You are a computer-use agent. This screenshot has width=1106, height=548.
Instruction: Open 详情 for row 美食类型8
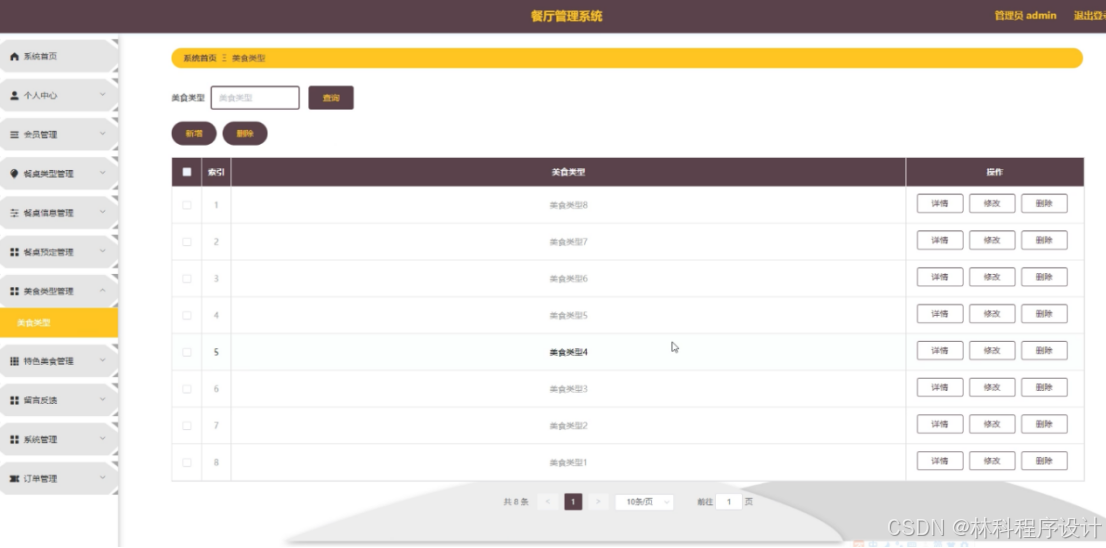(x=940, y=203)
